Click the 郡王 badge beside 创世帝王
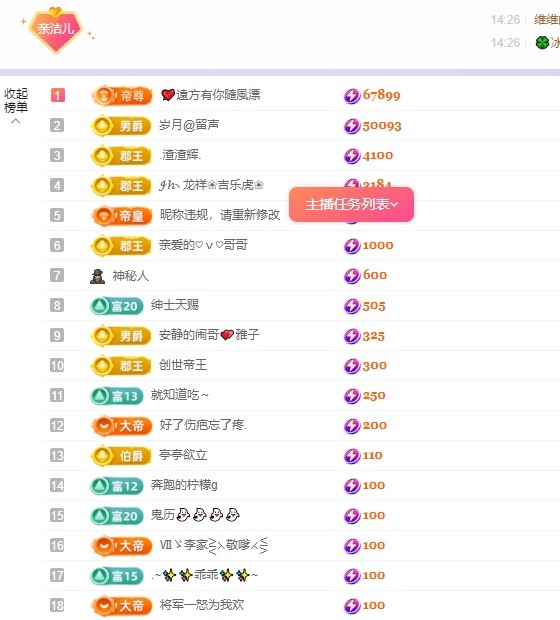560x620 pixels. [121, 366]
